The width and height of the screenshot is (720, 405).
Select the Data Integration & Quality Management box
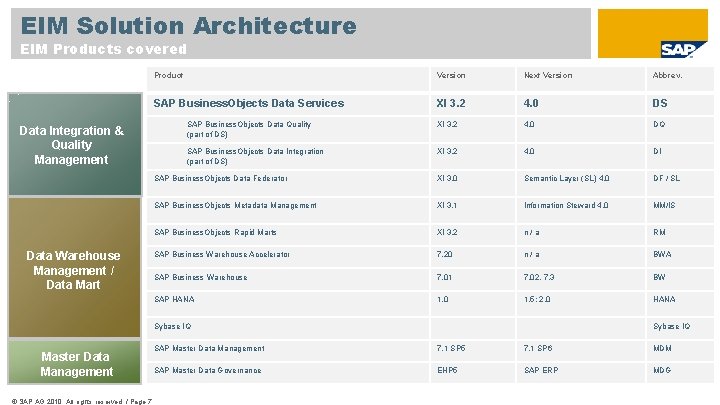point(72,145)
